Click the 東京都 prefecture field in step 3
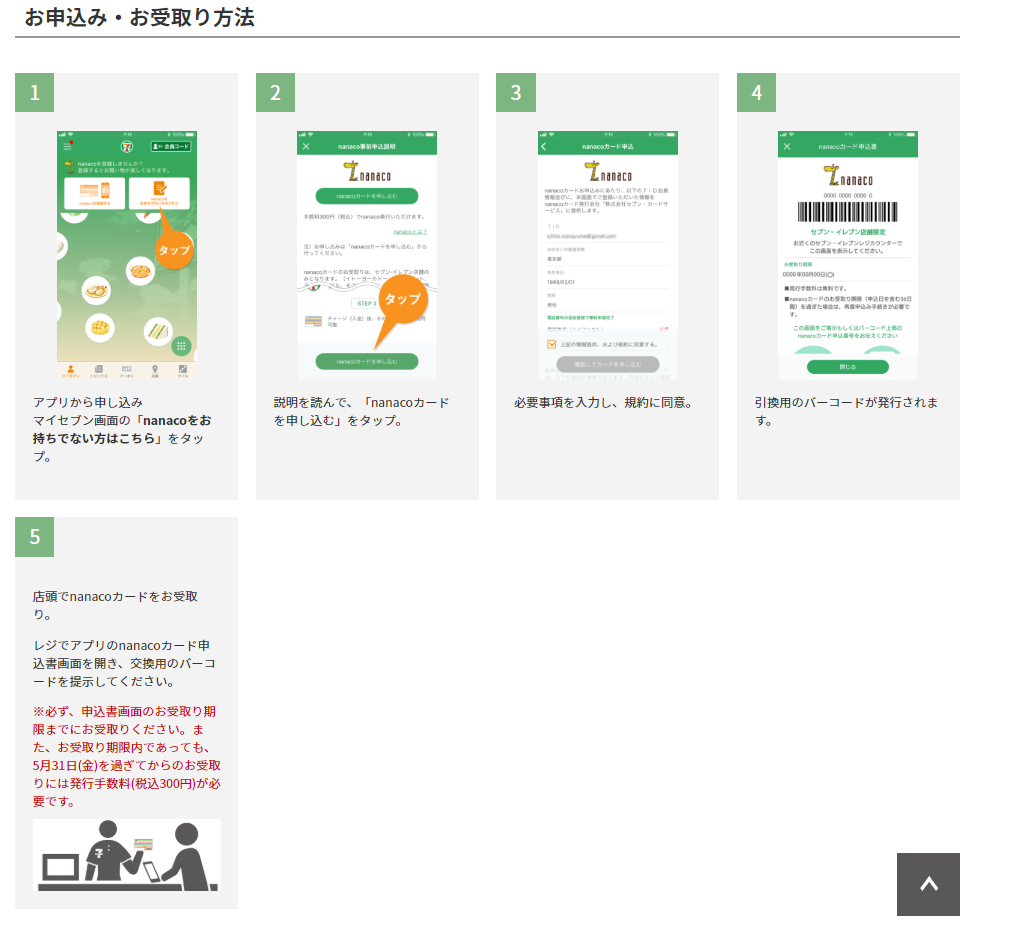Screen dimensions: 1032x940 [x=607, y=259]
